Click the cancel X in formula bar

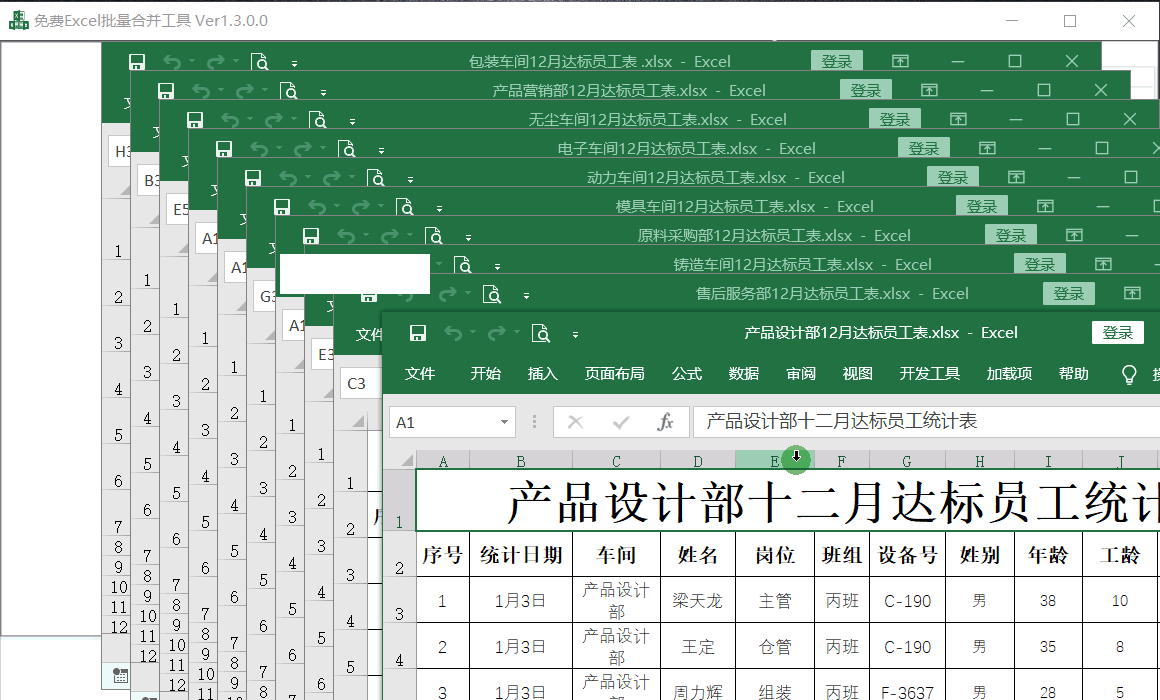576,423
